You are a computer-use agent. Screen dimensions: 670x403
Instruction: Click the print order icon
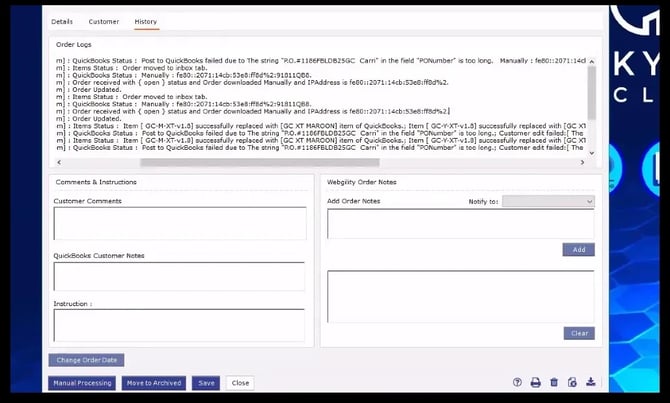[535, 382]
